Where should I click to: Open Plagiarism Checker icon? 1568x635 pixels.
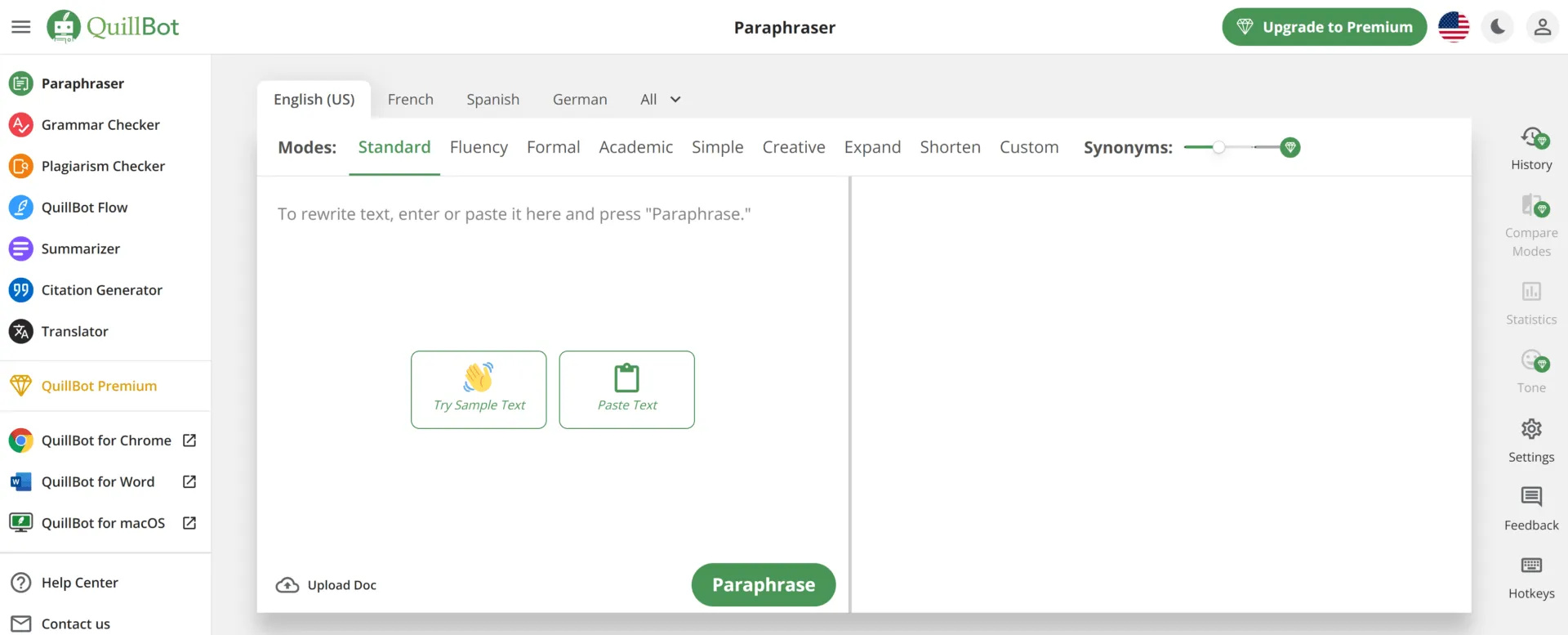point(20,166)
